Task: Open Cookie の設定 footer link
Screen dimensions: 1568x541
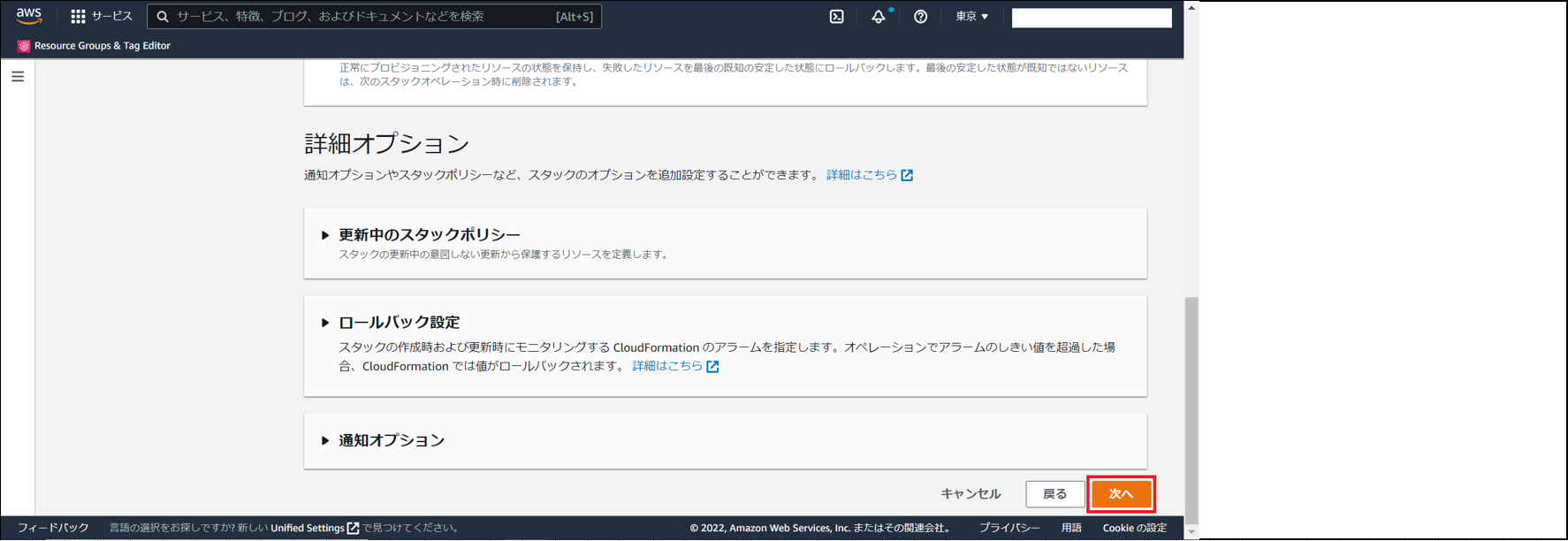Action: [x=1135, y=528]
